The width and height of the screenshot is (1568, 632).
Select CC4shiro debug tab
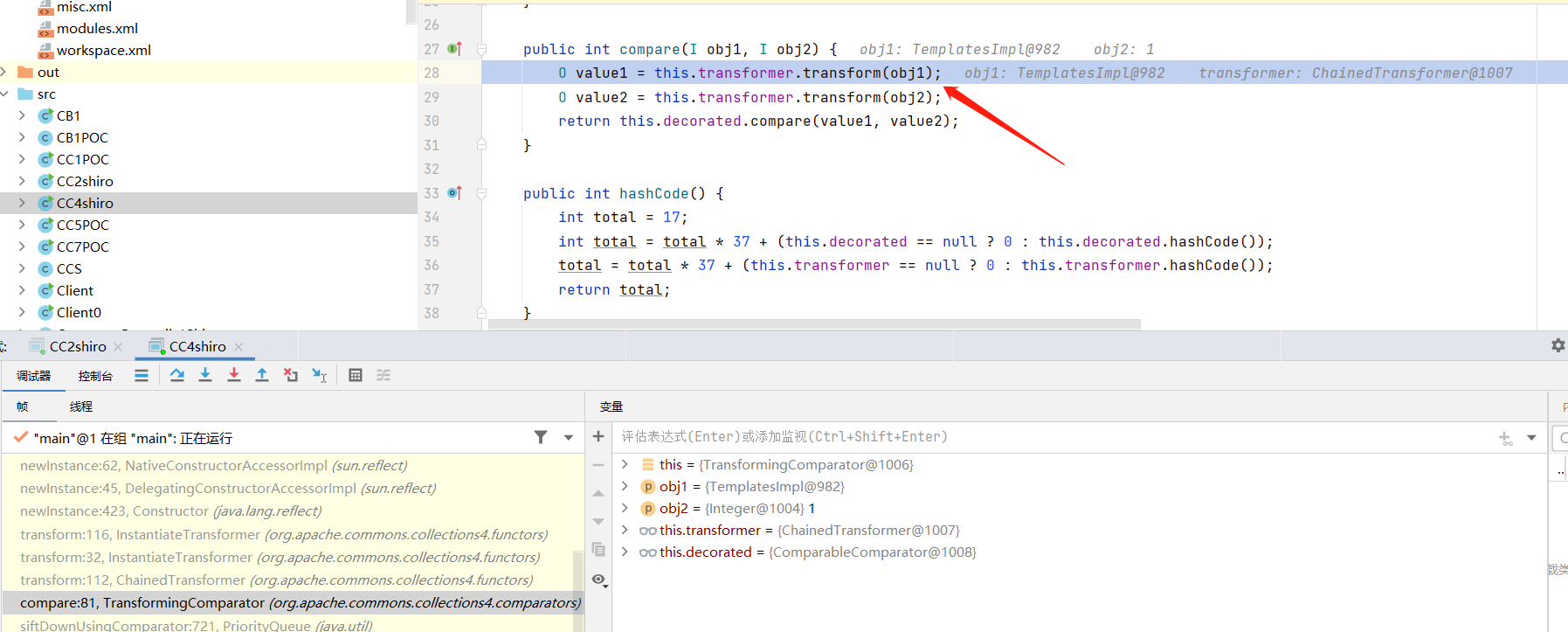197,346
